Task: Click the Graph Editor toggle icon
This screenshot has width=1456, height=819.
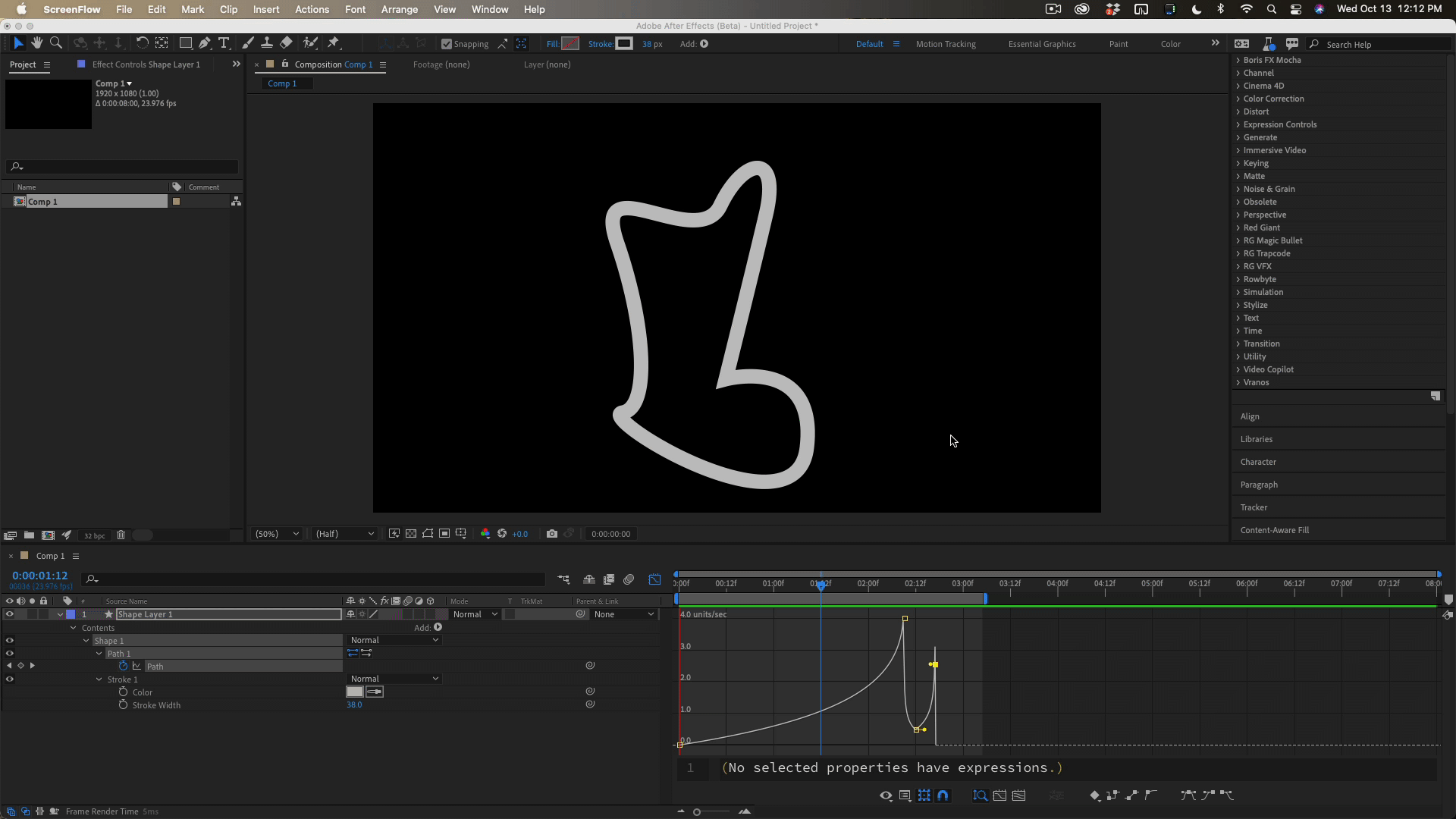Action: [x=654, y=579]
